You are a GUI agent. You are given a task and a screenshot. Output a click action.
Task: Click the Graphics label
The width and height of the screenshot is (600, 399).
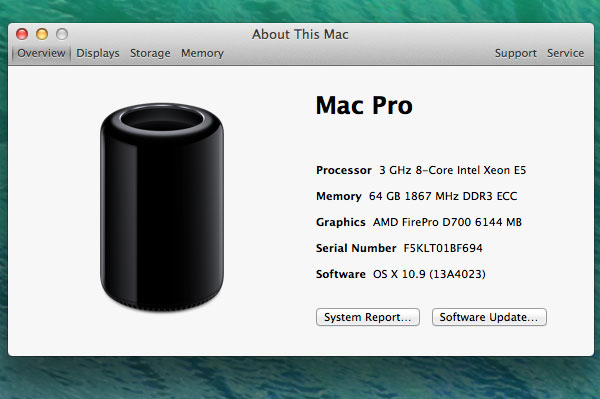(x=341, y=222)
